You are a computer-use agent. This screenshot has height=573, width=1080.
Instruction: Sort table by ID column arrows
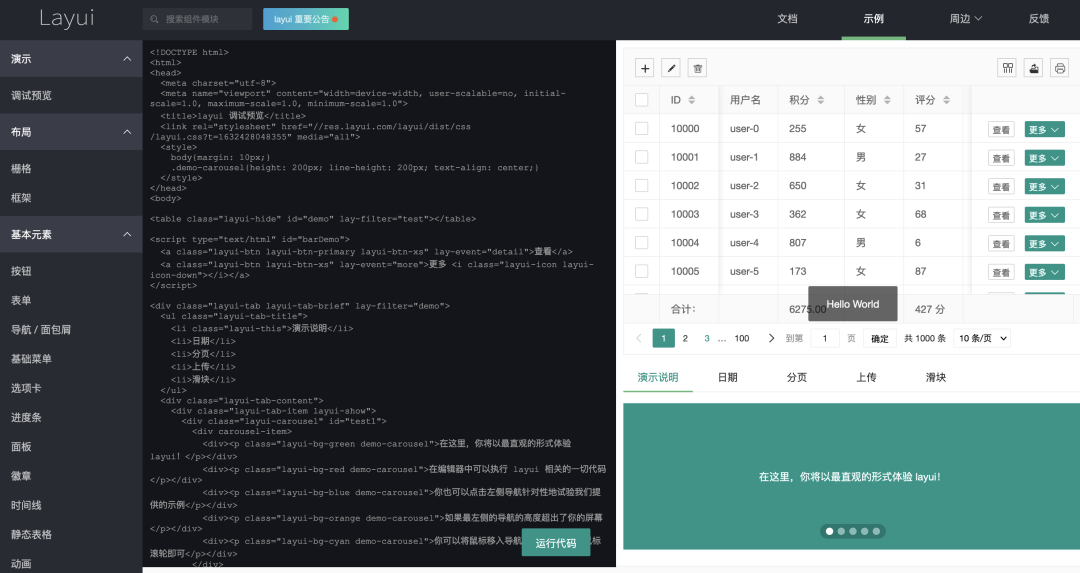click(692, 100)
